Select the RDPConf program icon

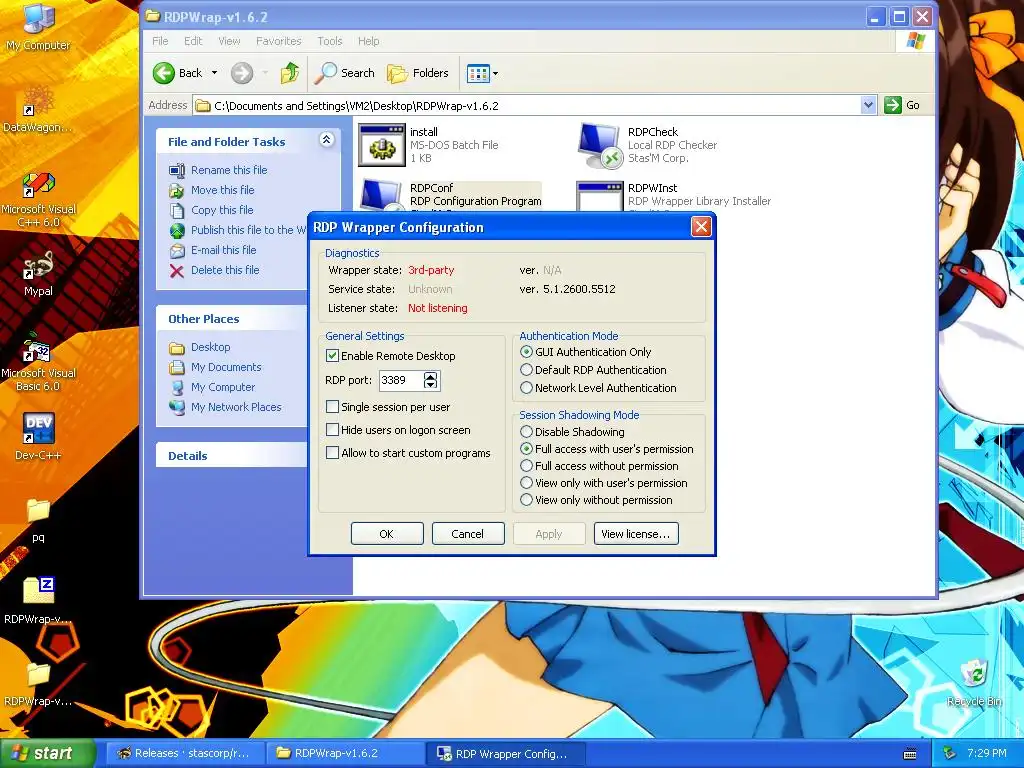[x=382, y=196]
